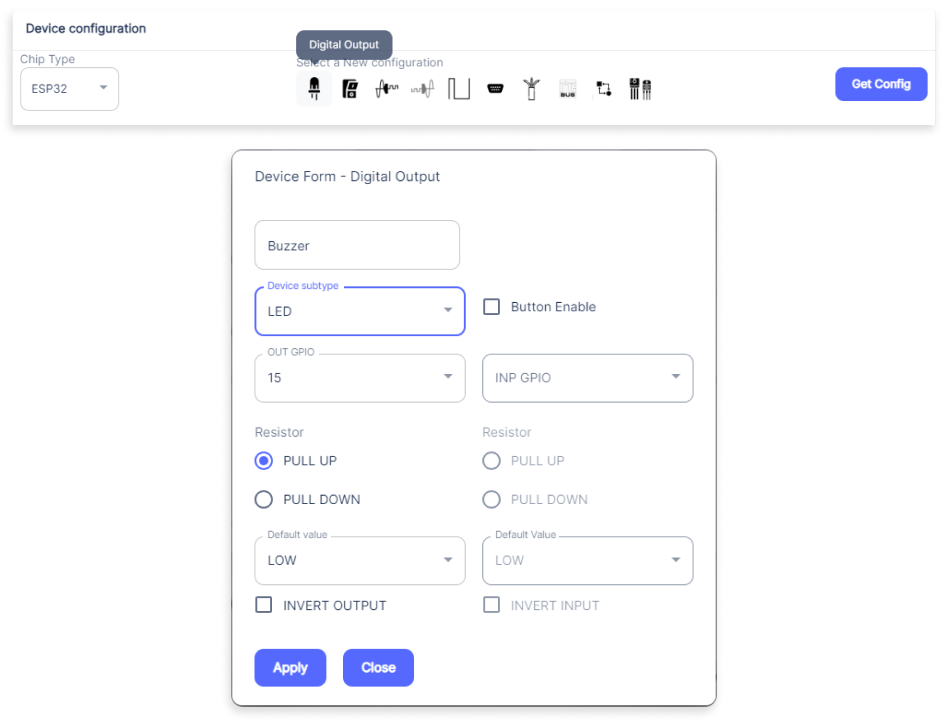
Task: Click the Device Form - Digital Output title
Action: 347,176
